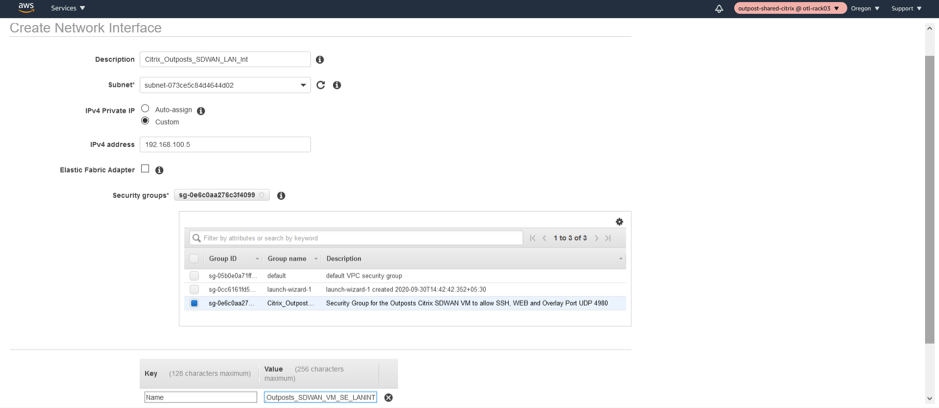Click the IPv4 address field
This screenshot has width=939, height=408.
[225, 144]
